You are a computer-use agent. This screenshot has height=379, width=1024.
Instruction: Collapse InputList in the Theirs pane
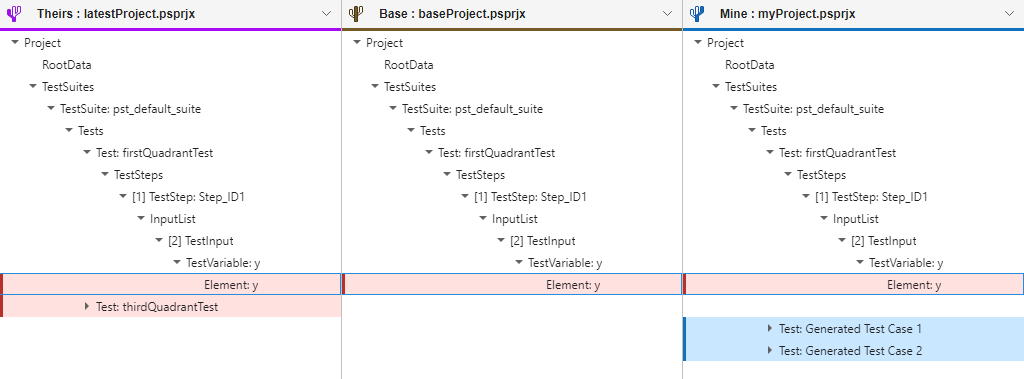pos(141,218)
